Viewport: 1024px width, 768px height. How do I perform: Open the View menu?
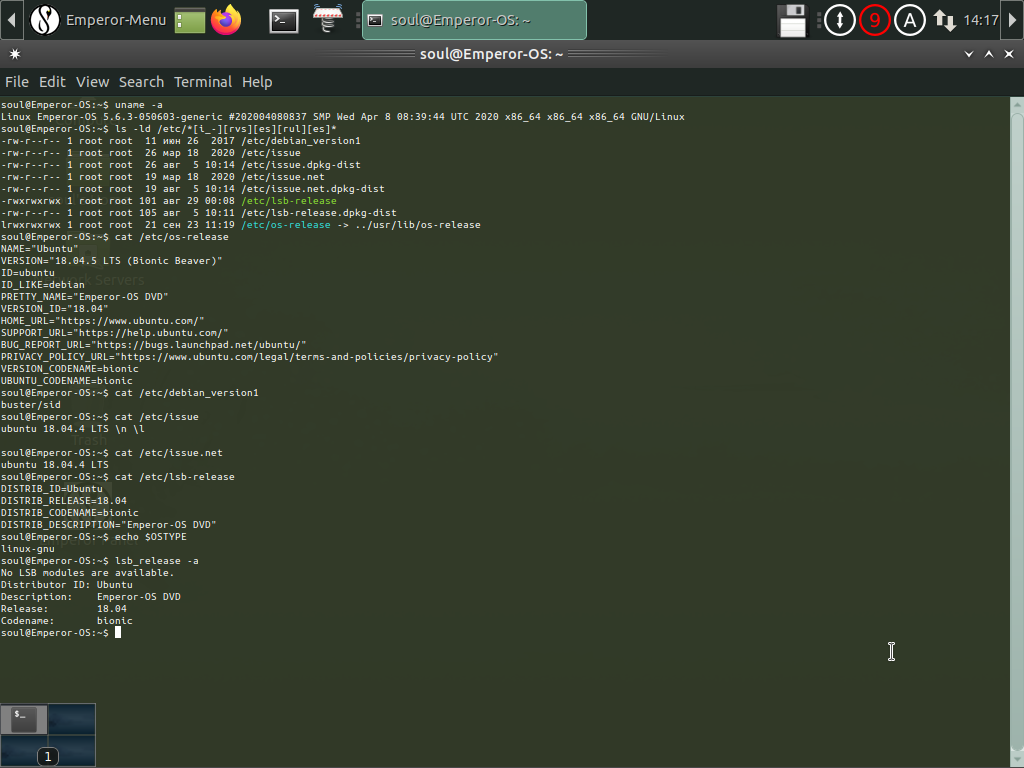[92, 82]
